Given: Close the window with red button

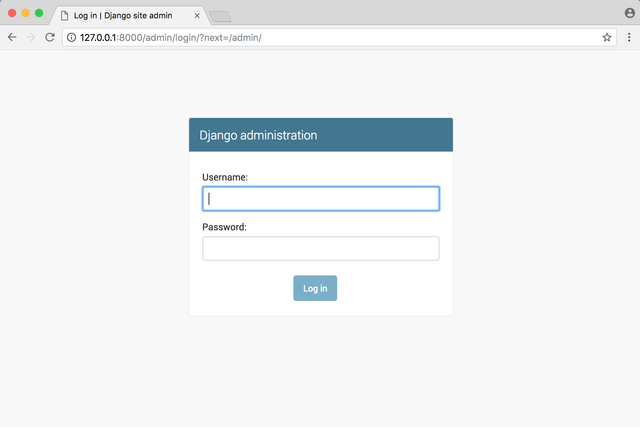Looking at the screenshot, I should pos(12,13).
